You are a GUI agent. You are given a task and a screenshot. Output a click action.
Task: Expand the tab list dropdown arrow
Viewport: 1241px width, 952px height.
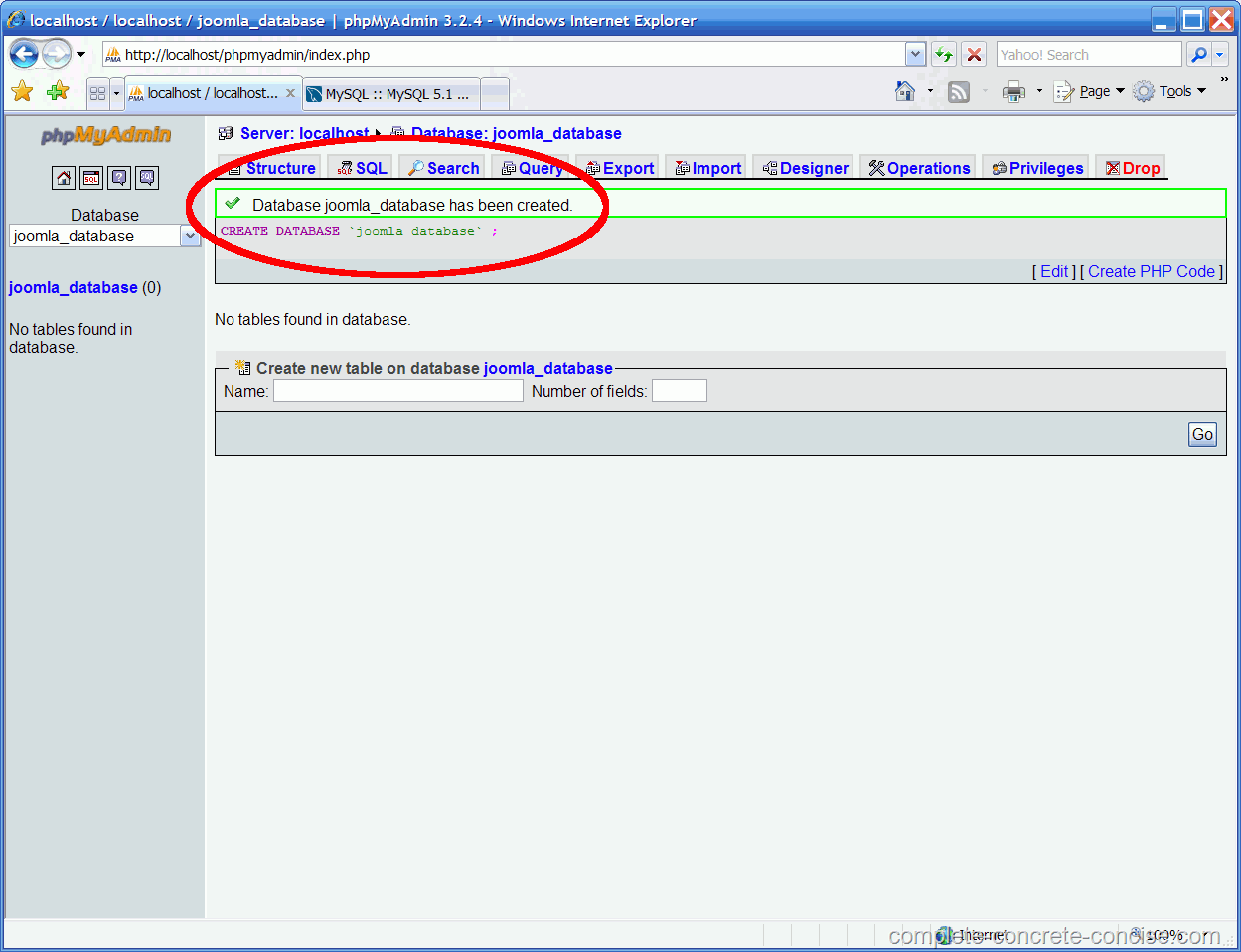pos(116,93)
